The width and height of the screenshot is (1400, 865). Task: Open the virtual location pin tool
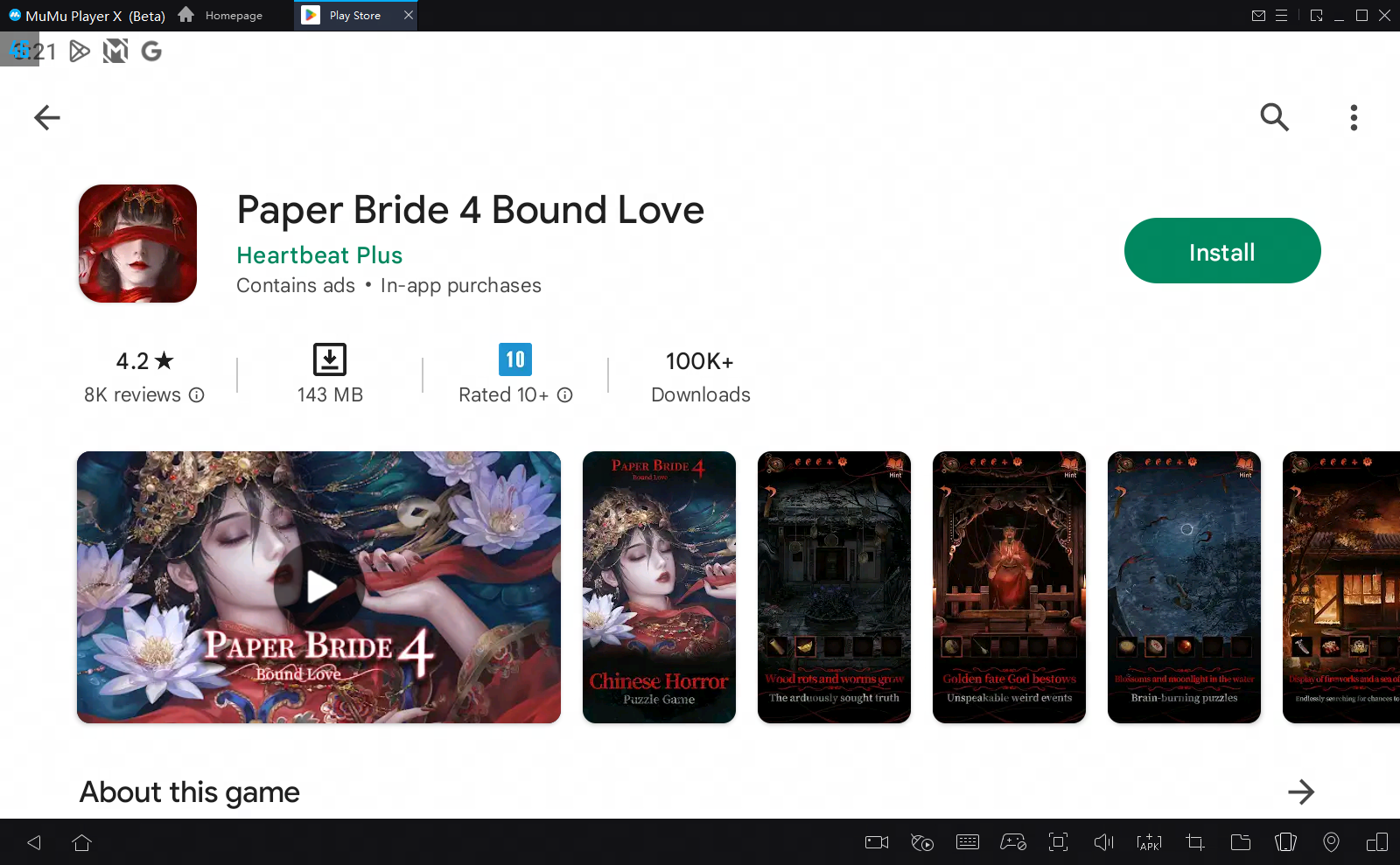click(x=1331, y=842)
